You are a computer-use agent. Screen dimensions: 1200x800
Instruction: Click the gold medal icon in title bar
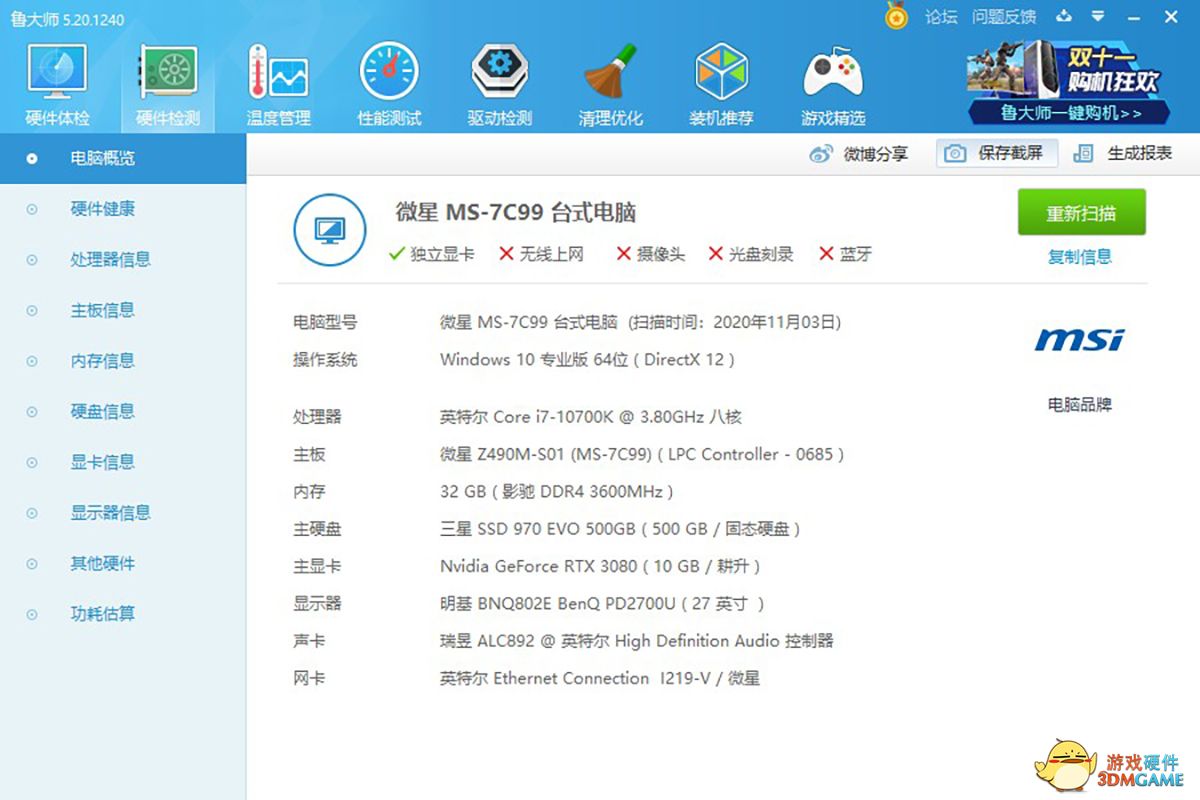(896, 17)
